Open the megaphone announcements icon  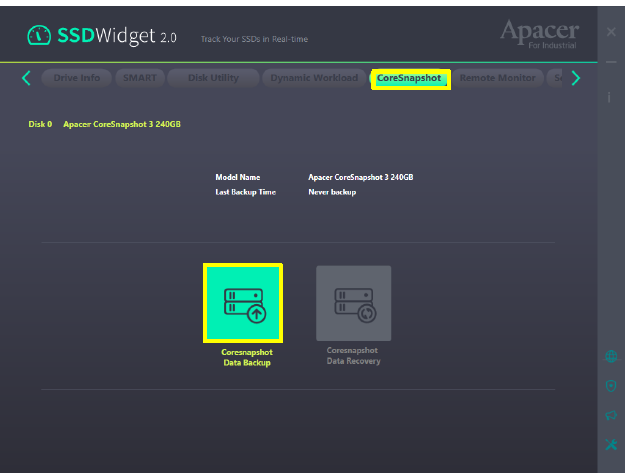pyautogui.click(x=611, y=414)
